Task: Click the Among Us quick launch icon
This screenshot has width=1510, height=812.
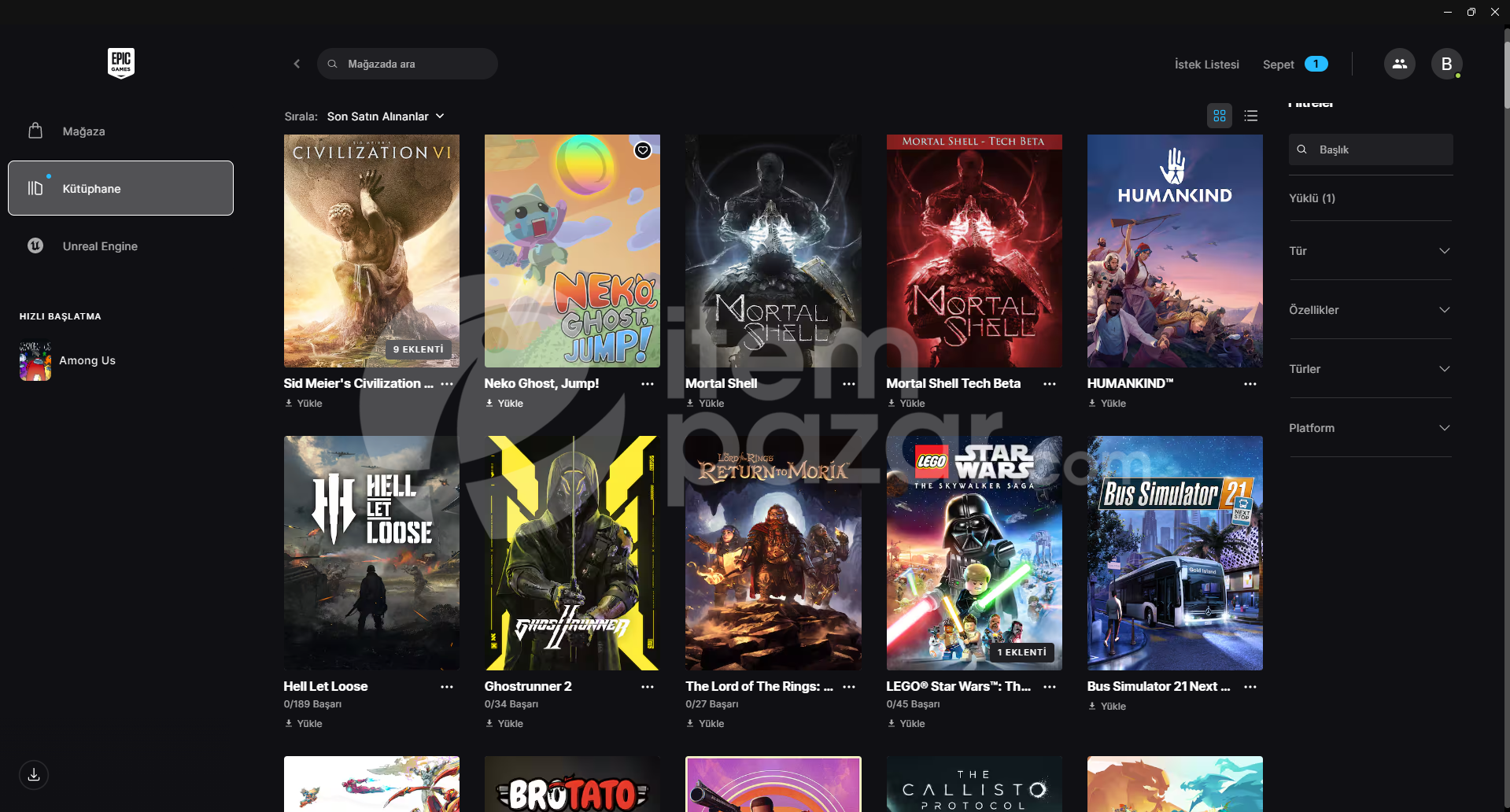Action: 35,360
